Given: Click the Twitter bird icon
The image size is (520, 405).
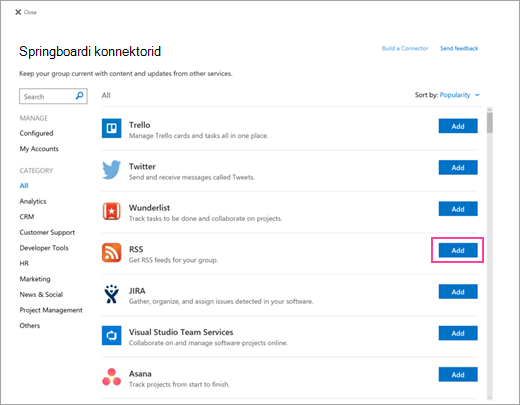Looking at the screenshot, I should pyautogui.click(x=111, y=169).
